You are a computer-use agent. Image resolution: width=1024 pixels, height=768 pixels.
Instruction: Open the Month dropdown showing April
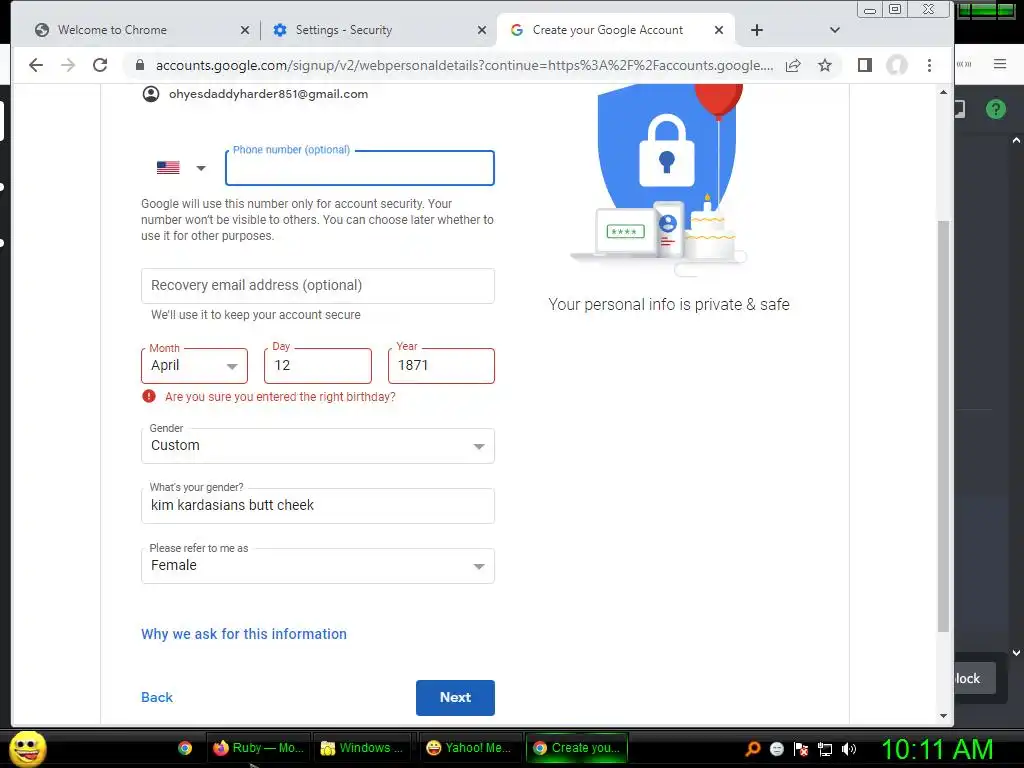[x=195, y=366]
